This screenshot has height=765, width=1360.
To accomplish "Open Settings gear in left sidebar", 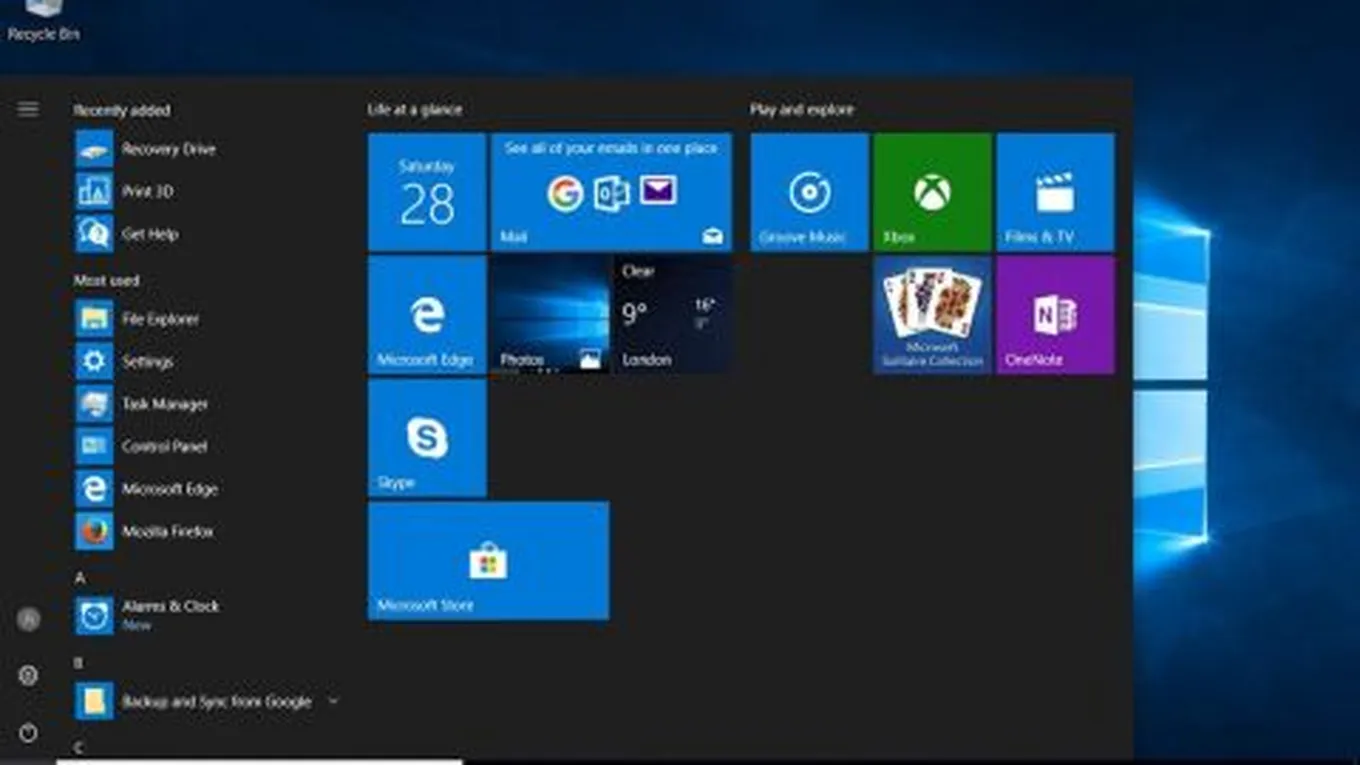I will [x=28, y=676].
